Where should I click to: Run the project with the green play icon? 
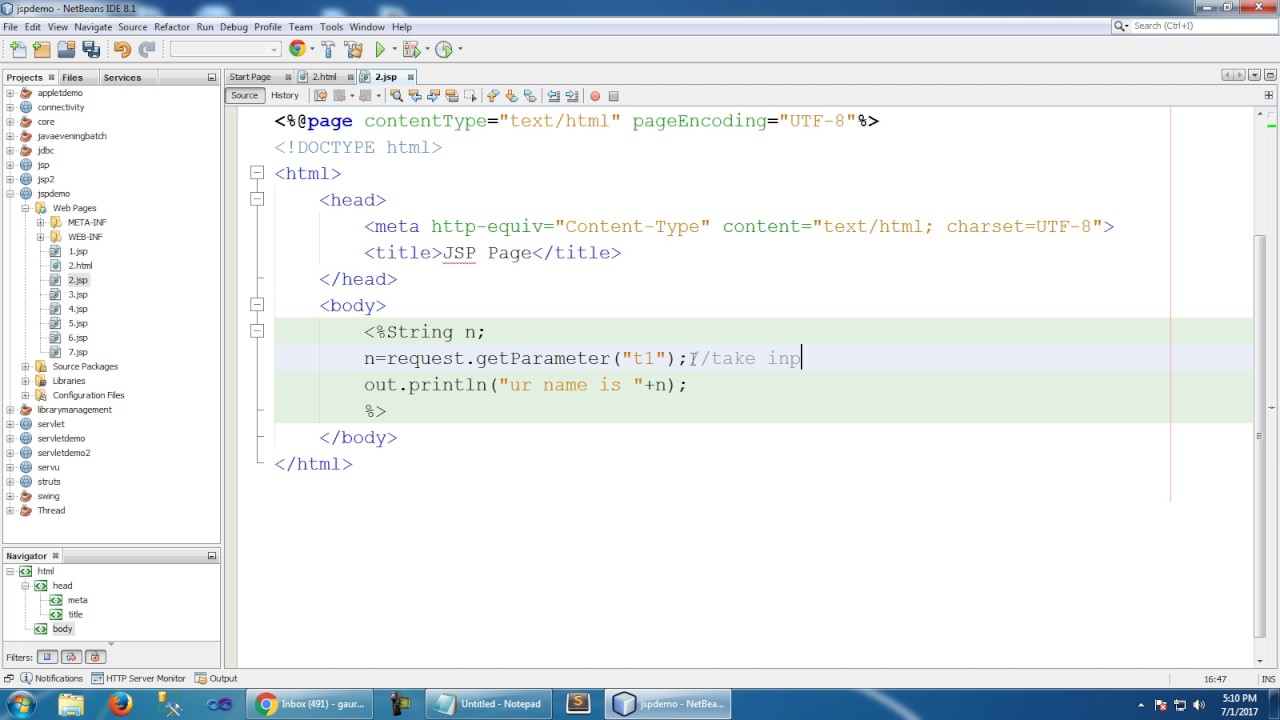(380, 49)
